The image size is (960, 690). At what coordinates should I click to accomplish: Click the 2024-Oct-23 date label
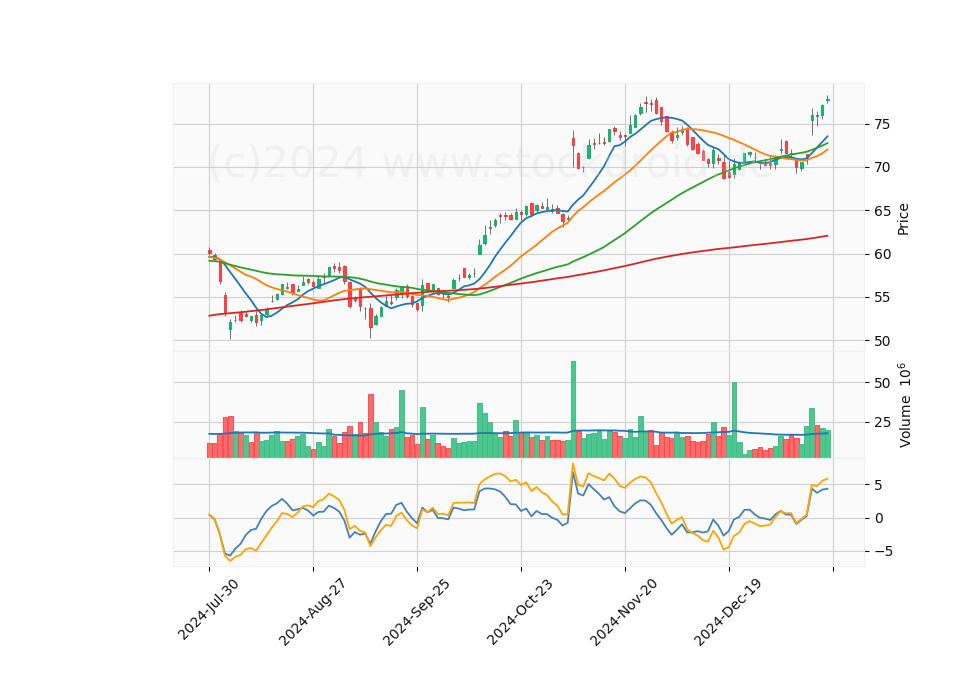[520, 612]
